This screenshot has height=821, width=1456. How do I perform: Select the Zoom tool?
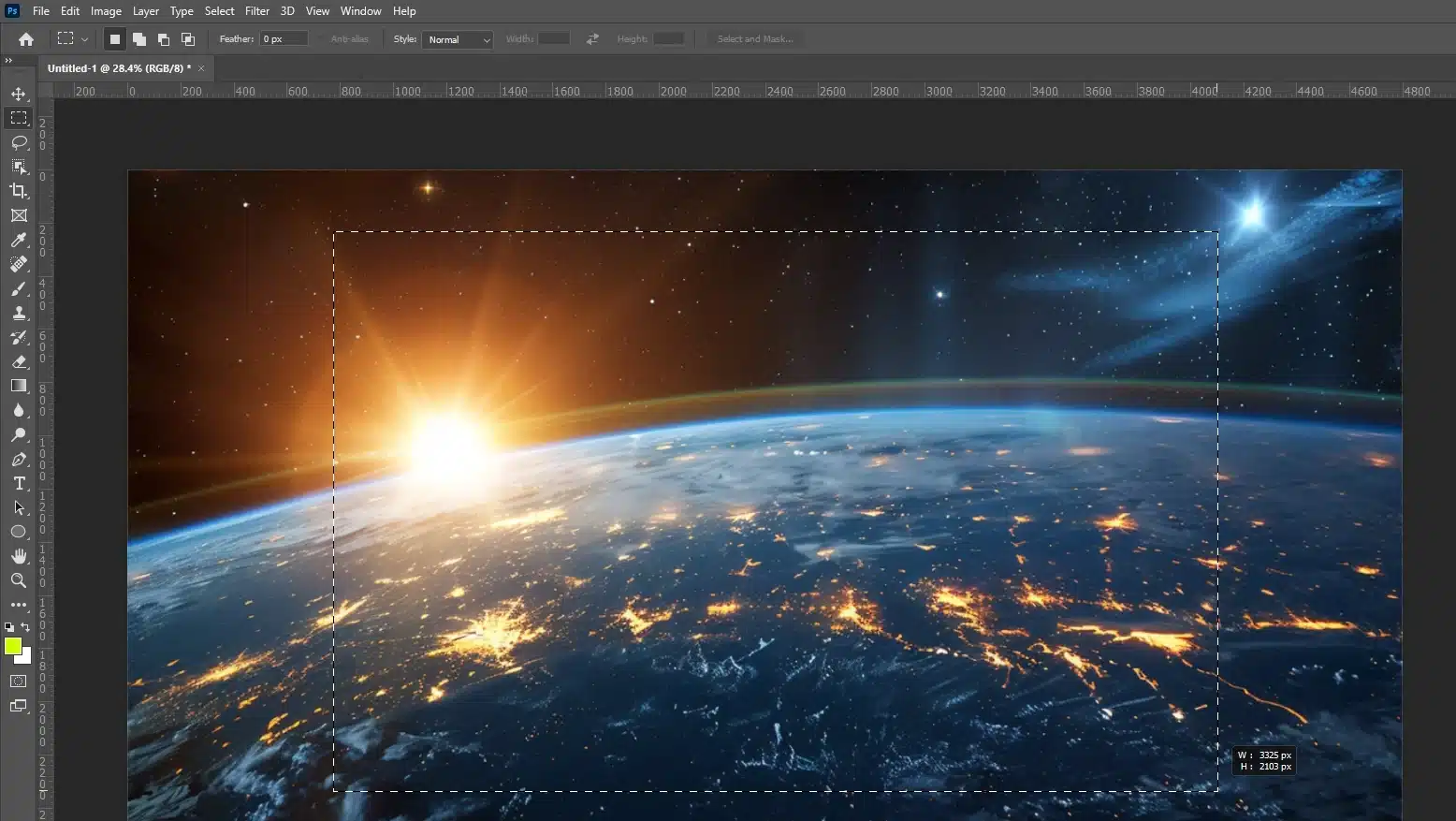tap(19, 580)
